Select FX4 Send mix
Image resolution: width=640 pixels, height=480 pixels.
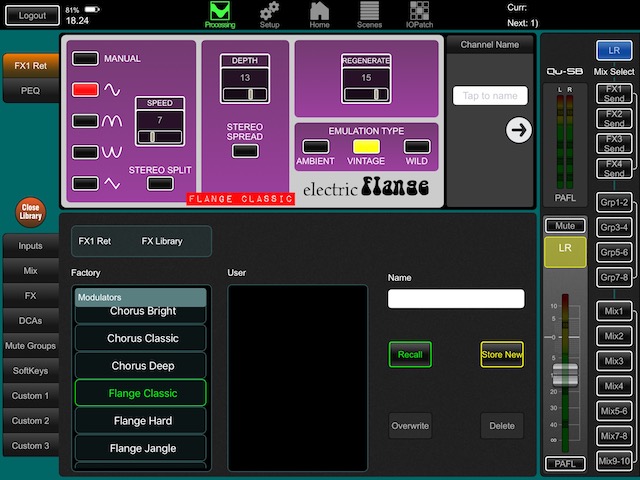(x=614, y=168)
